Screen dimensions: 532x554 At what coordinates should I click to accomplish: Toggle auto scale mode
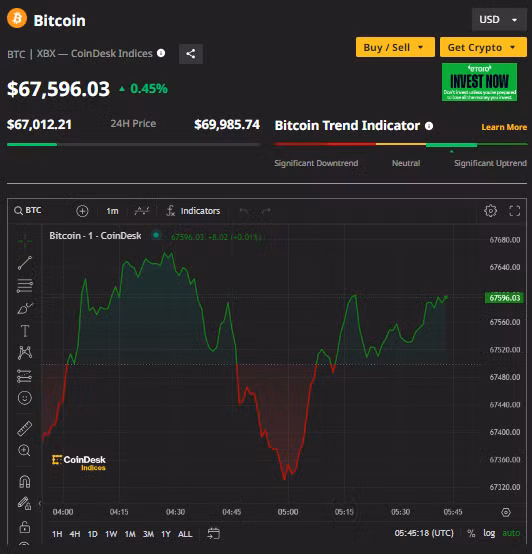coord(511,533)
